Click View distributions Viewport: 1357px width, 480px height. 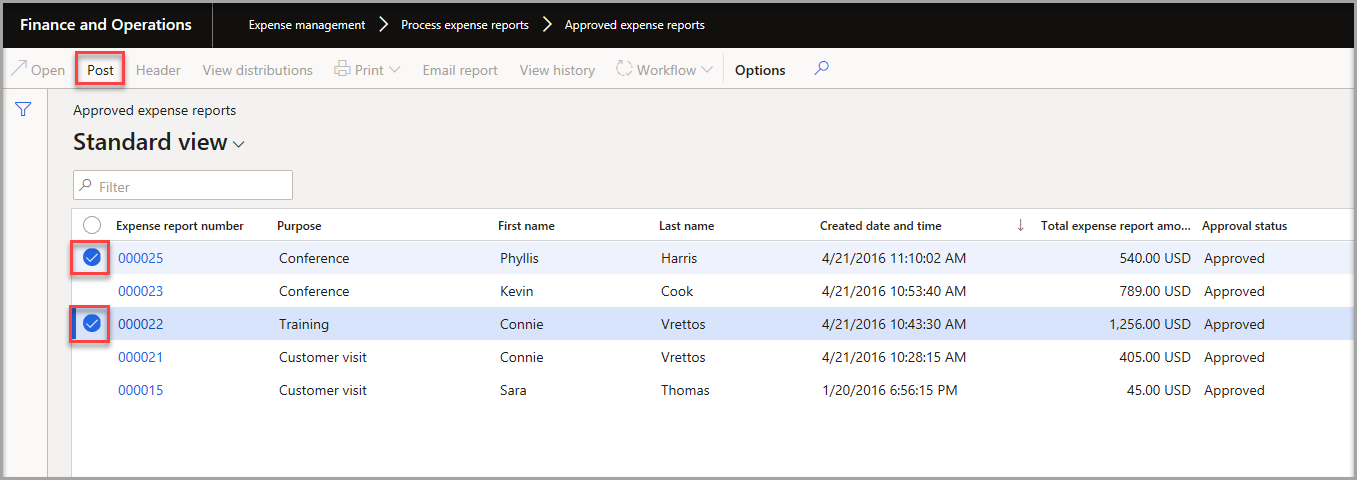coord(257,70)
